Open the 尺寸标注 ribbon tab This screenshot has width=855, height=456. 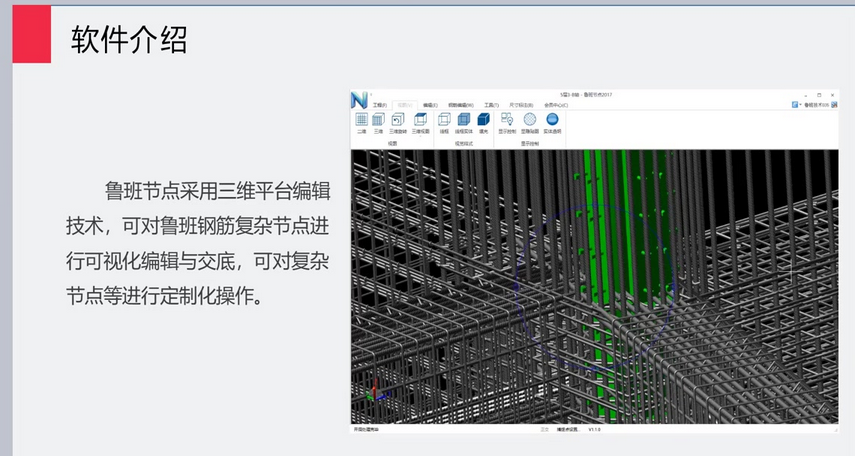[521, 105]
